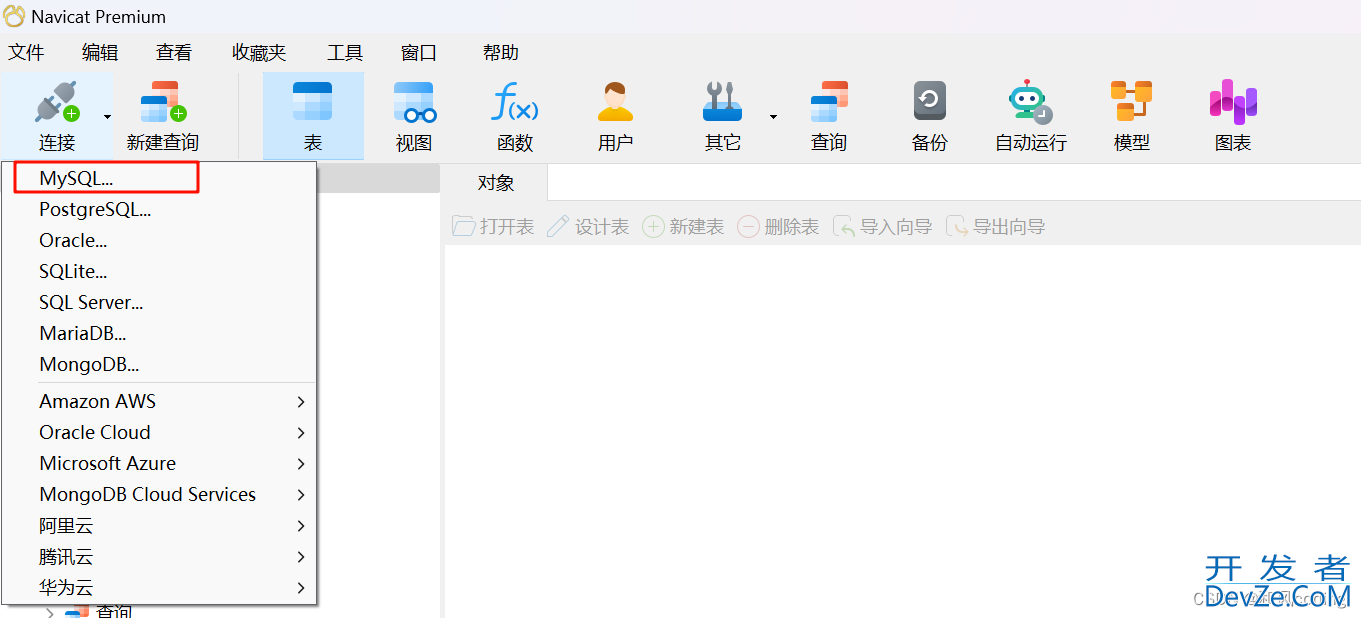Select the Microsoft Azure menu entry
Image resolution: width=1361 pixels, height=618 pixels.
(159, 464)
